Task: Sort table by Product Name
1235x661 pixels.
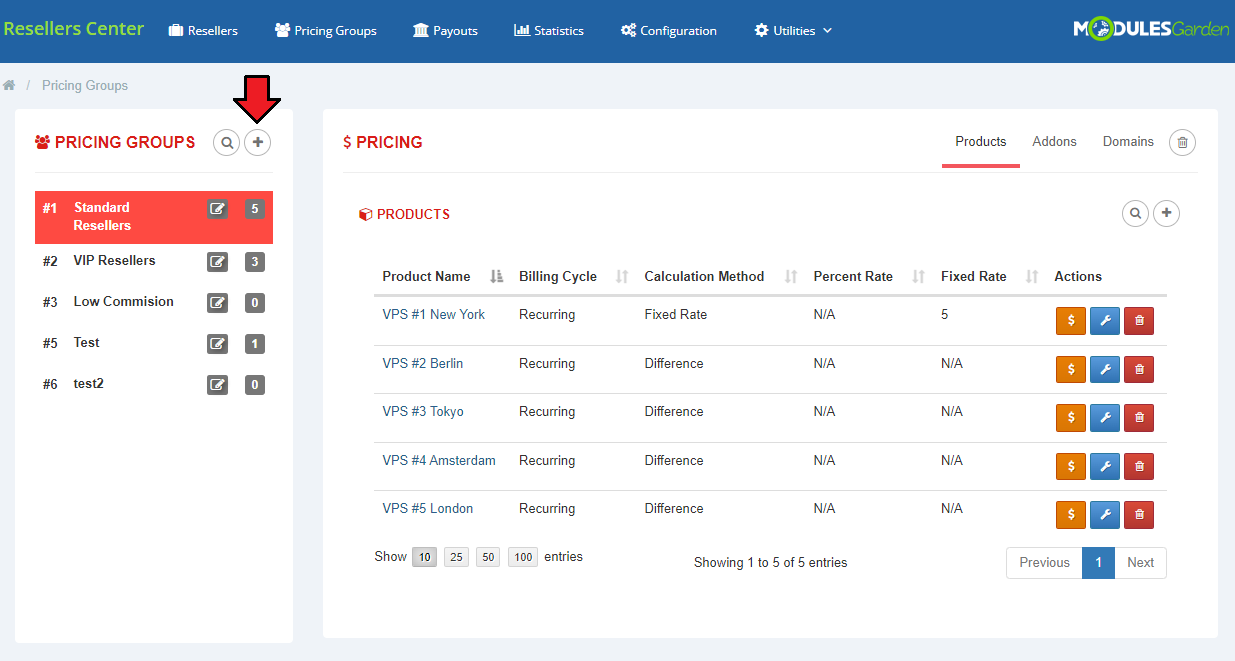Action: (442, 277)
